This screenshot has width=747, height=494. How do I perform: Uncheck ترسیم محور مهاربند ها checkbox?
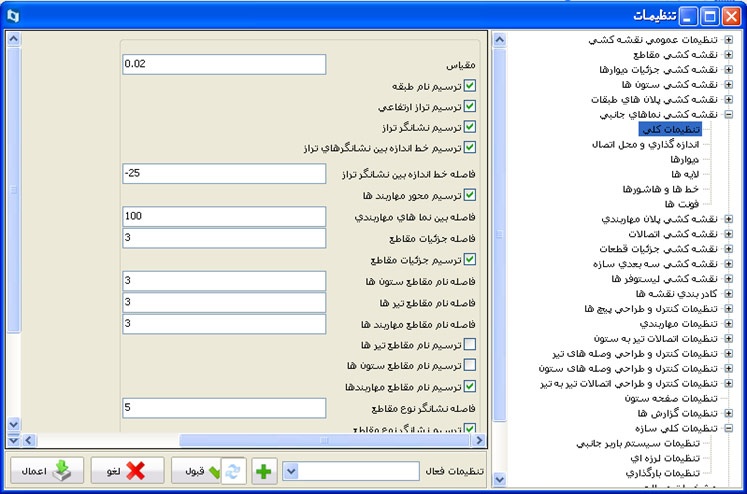470,195
